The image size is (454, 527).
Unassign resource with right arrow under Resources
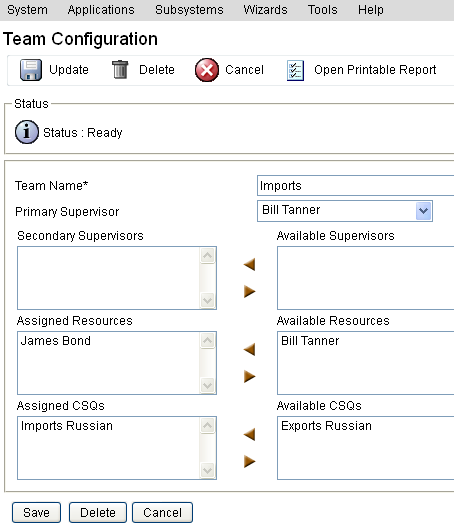tap(249, 376)
